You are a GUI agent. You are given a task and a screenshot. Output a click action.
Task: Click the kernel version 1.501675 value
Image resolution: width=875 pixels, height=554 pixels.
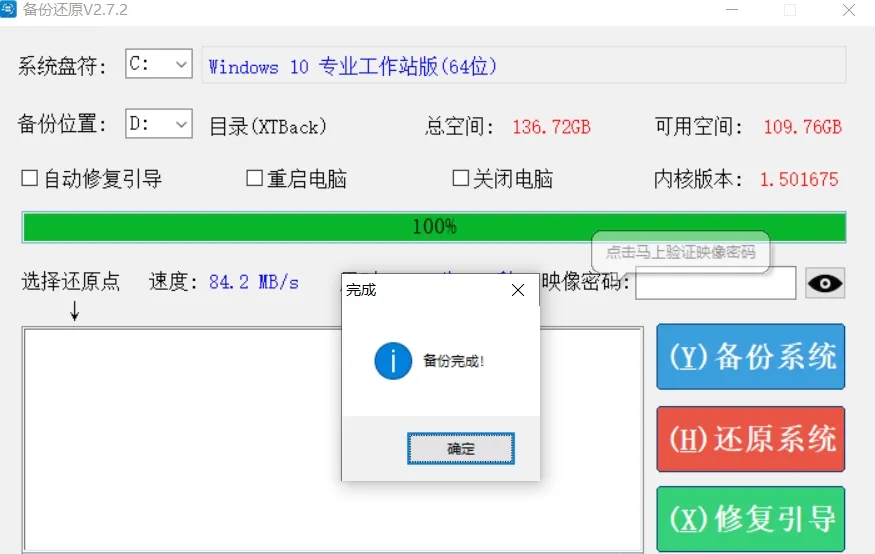(x=799, y=179)
